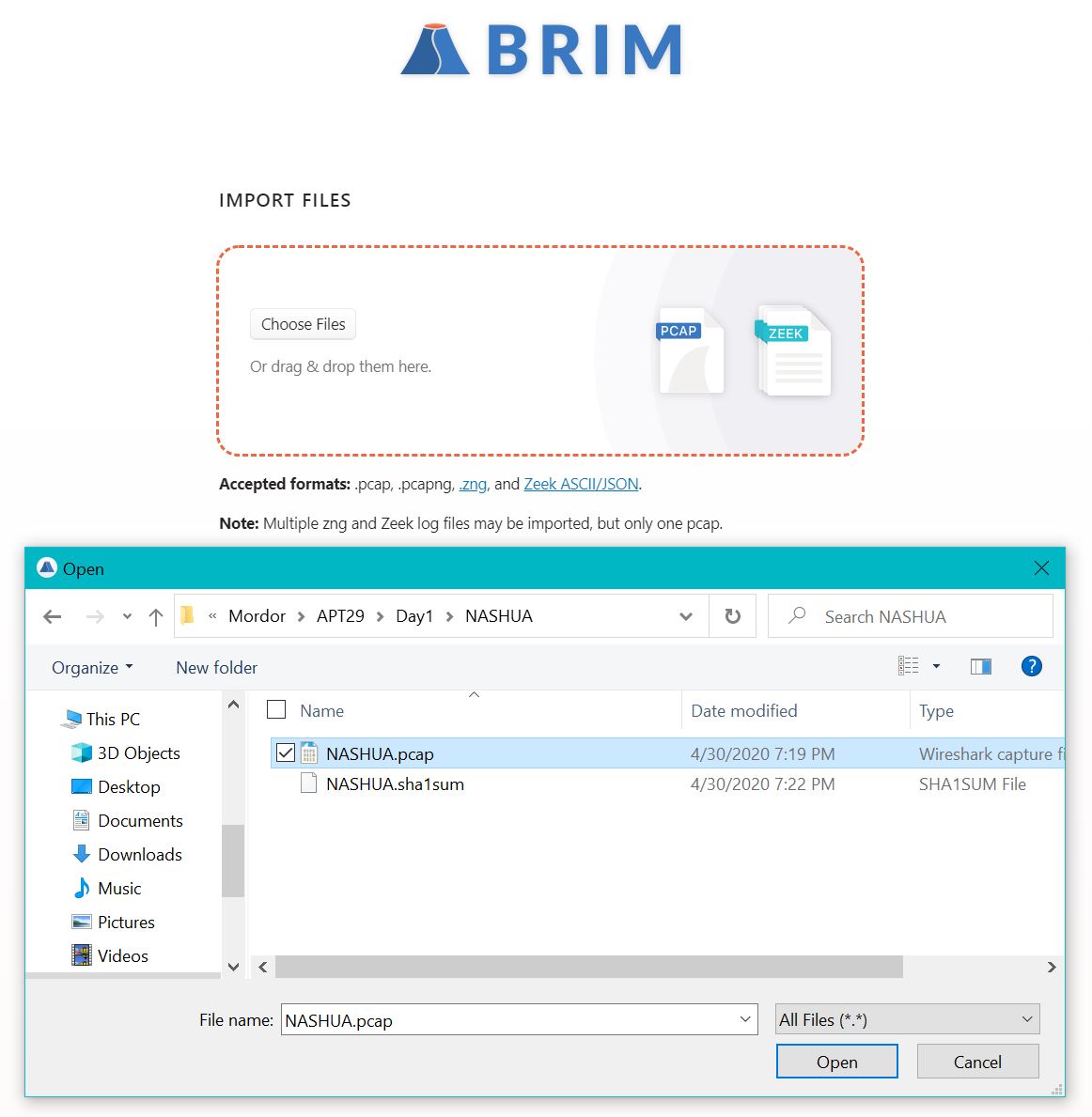Image resolution: width=1092 pixels, height=1117 pixels.
Task: Click the horizontal scrollbar in file list
Action: click(589, 967)
